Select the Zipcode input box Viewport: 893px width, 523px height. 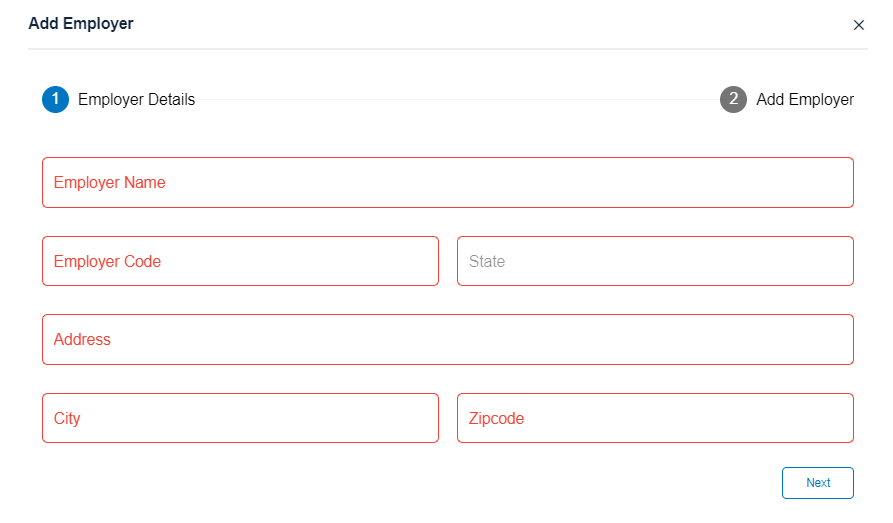coord(655,419)
